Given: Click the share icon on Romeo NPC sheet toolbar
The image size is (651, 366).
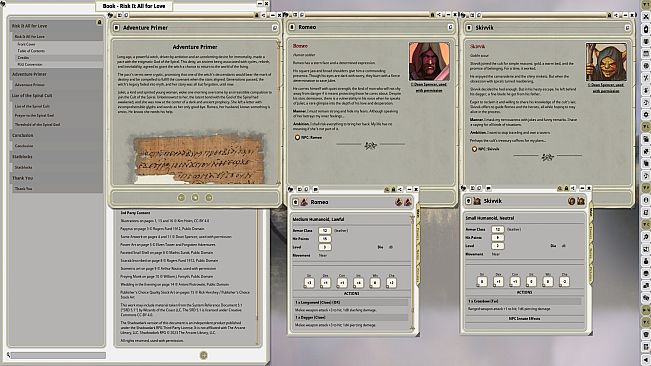Looking at the screenshot, I should [400, 190].
